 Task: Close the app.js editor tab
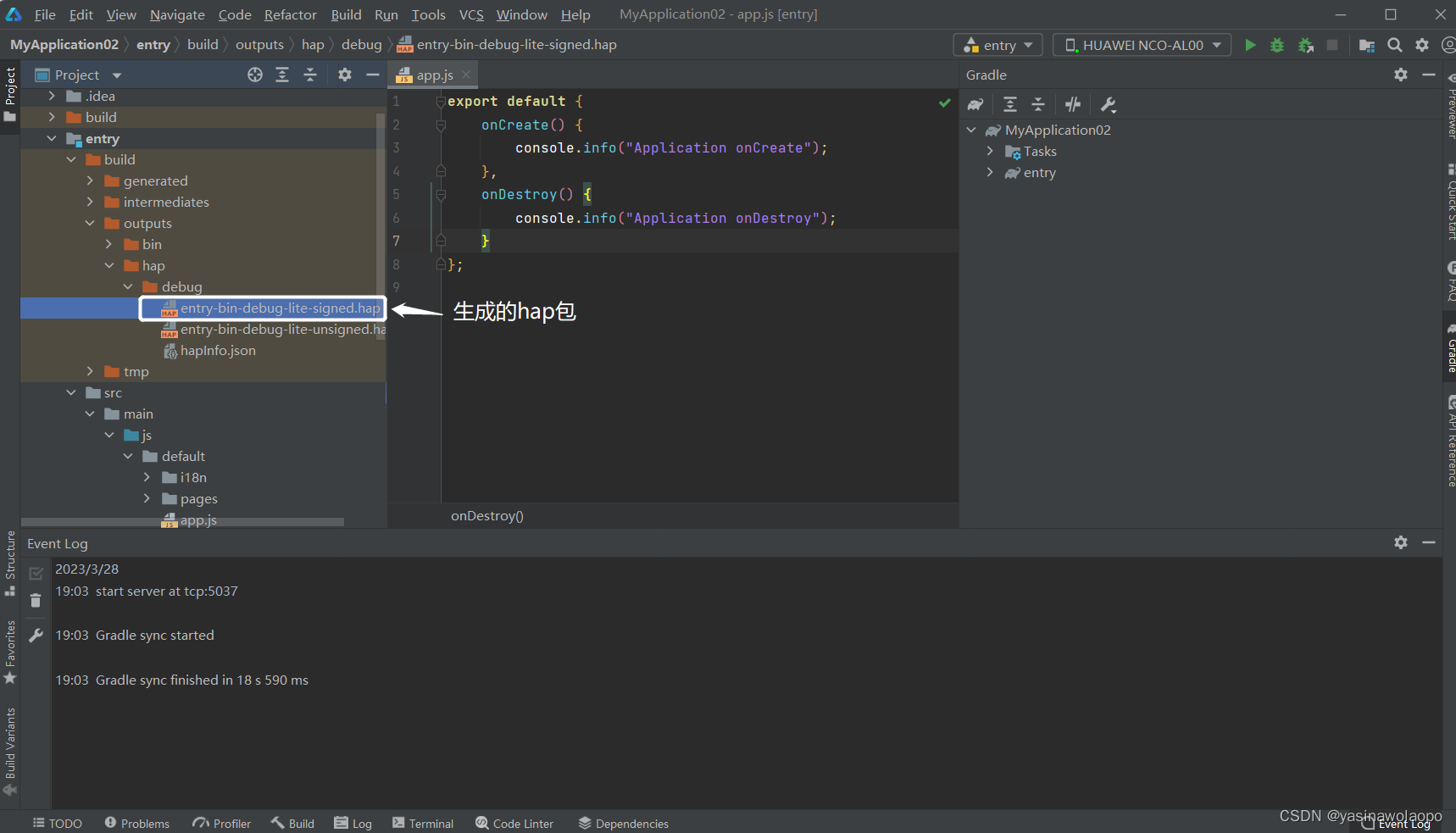coord(466,75)
